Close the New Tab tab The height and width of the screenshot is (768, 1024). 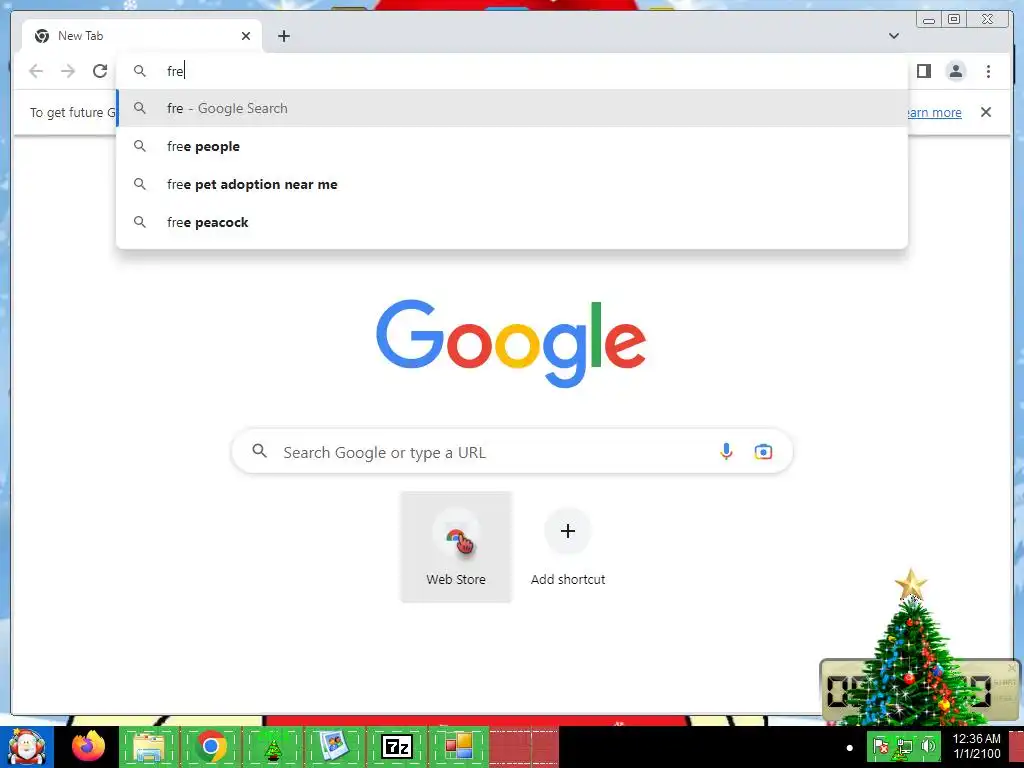(246, 36)
